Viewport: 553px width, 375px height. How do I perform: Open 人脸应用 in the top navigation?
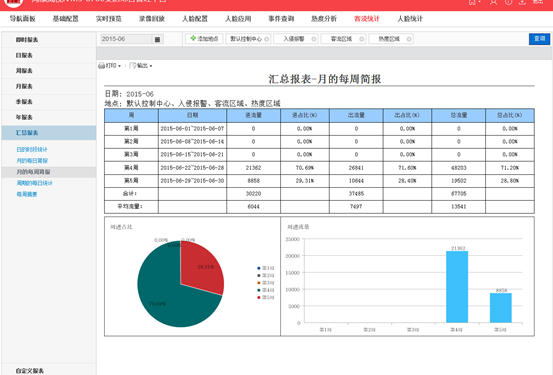pos(238,19)
